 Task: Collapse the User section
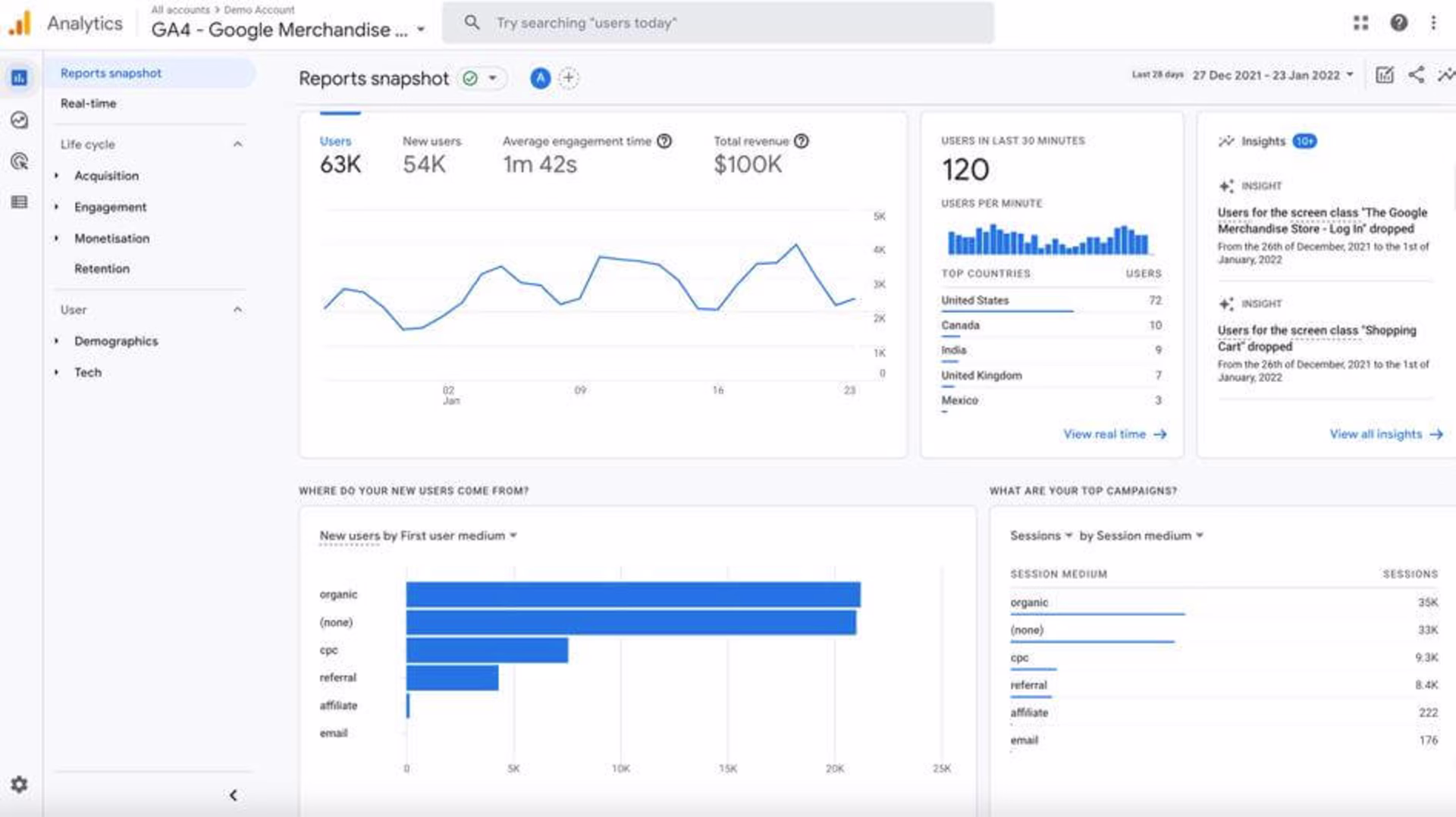pos(237,310)
